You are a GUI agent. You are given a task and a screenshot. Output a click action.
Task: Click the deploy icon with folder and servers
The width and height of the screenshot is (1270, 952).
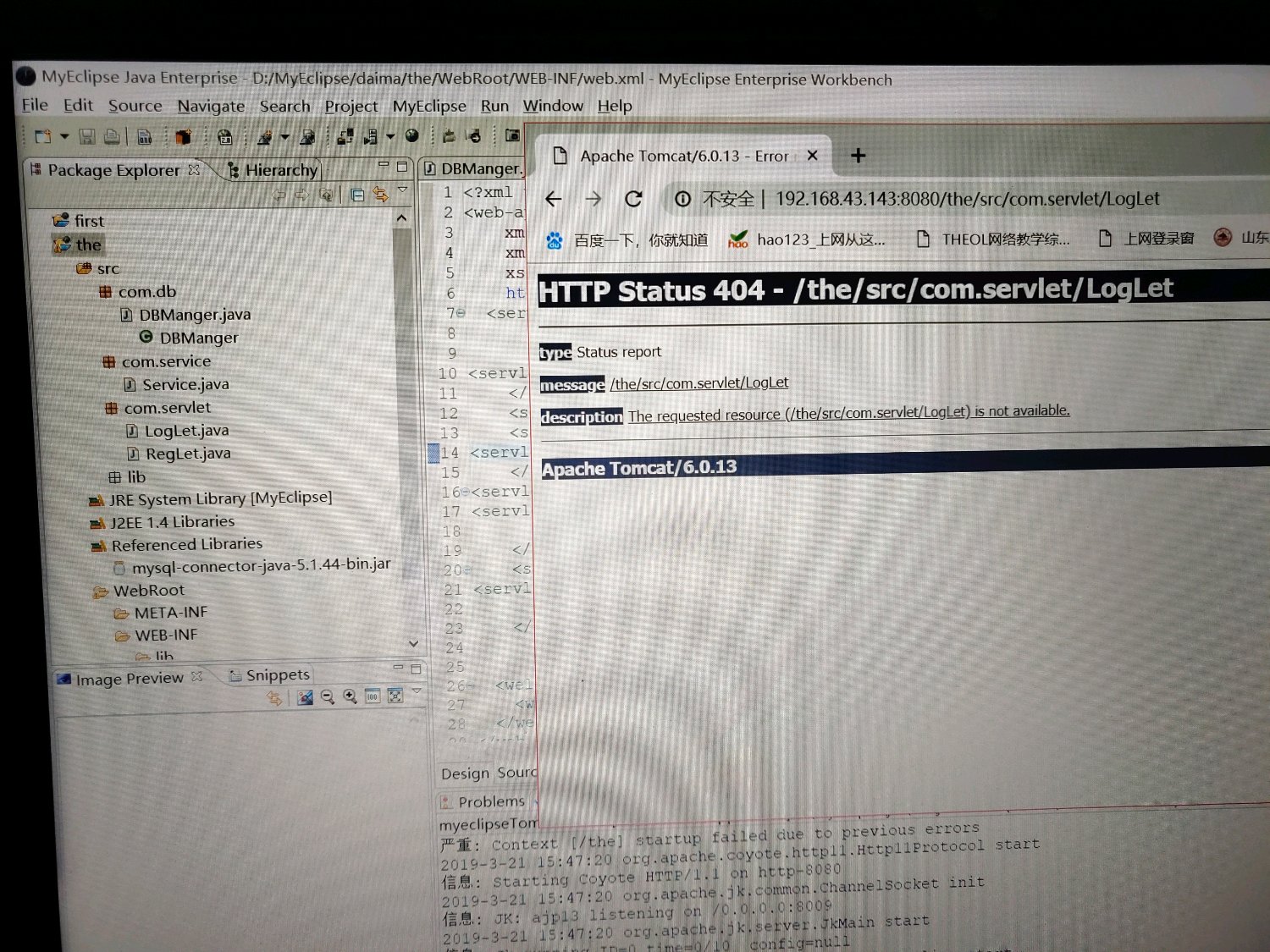(345, 136)
